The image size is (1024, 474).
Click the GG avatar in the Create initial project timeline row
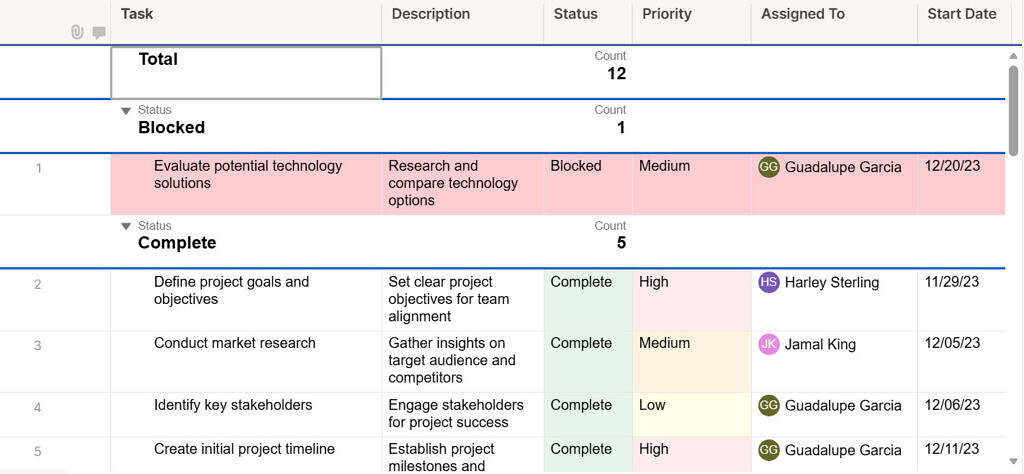pos(768,449)
